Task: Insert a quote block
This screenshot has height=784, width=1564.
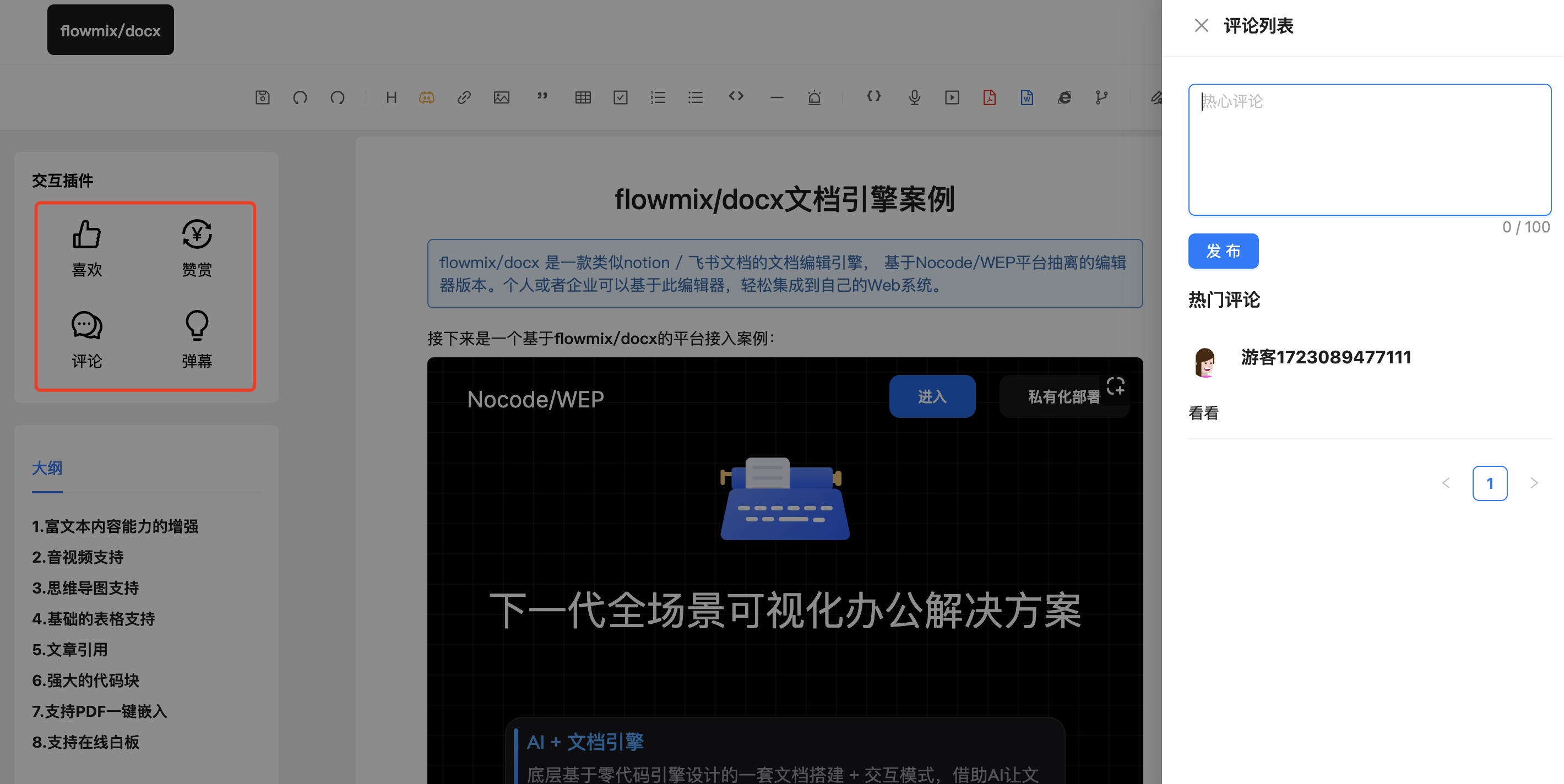Action: [x=542, y=96]
